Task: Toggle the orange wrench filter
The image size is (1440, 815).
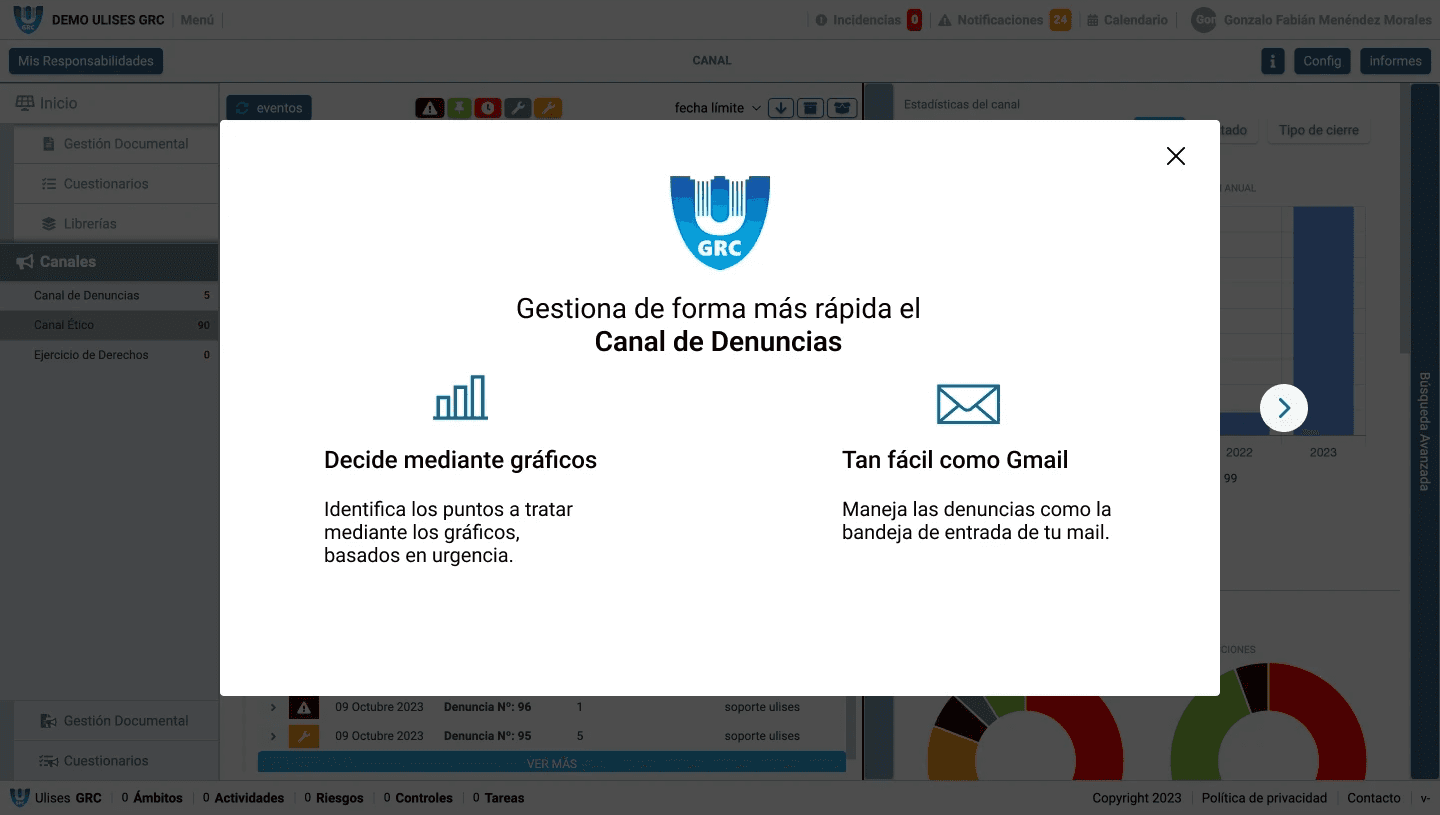Action: click(x=547, y=108)
